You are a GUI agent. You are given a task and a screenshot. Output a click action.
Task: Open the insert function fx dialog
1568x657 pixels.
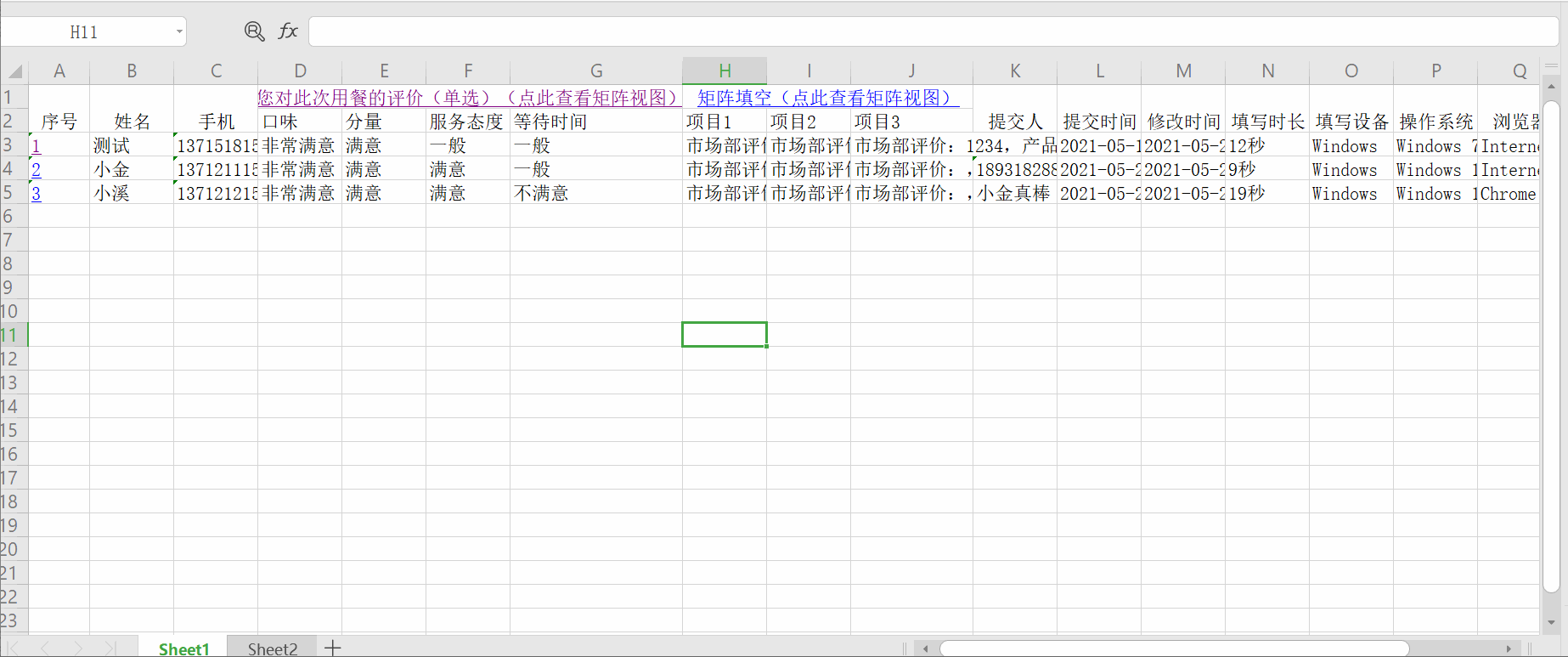click(x=288, y=31)
